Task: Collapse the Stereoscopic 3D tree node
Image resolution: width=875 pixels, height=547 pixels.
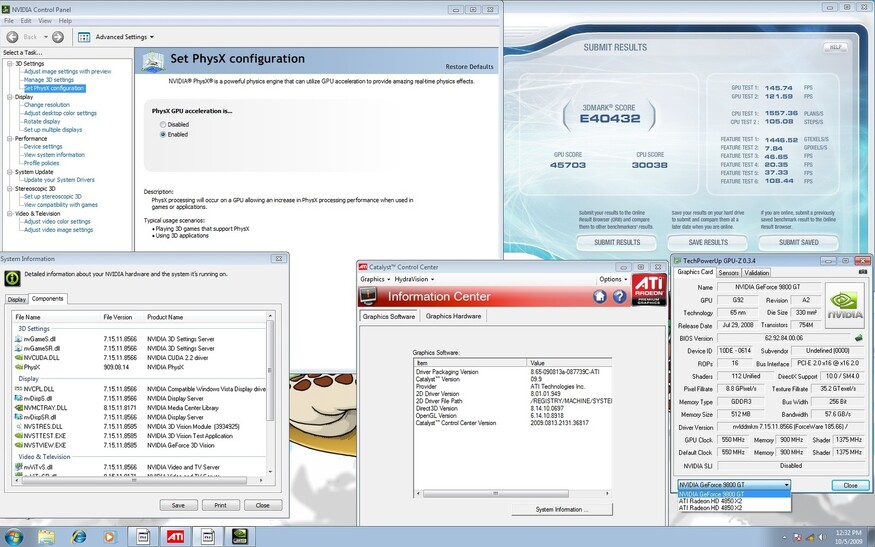Action: pos(10,189)
